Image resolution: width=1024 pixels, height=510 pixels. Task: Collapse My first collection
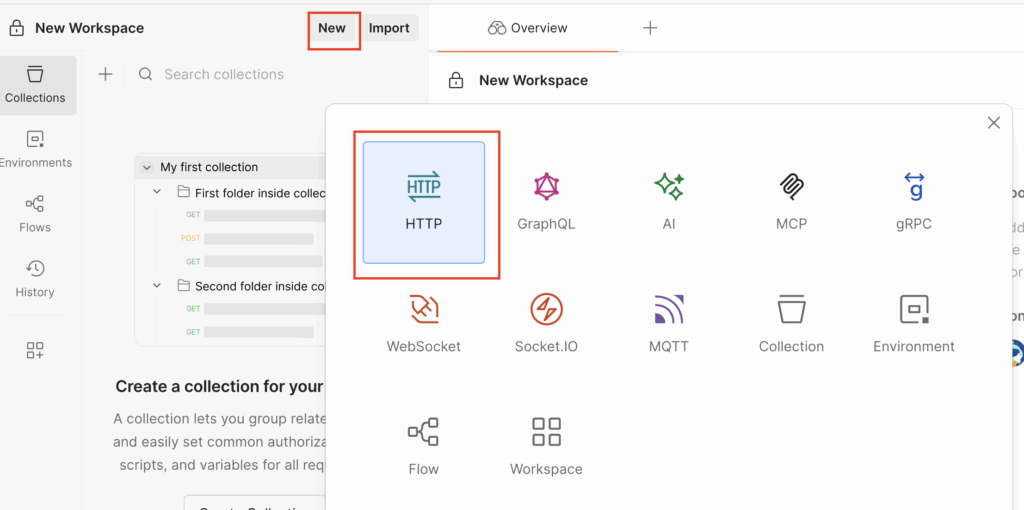tap(147, 168)
